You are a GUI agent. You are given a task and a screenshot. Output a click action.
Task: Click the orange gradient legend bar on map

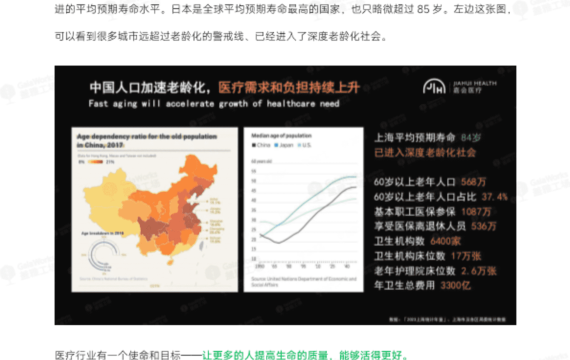coord(96,162)
